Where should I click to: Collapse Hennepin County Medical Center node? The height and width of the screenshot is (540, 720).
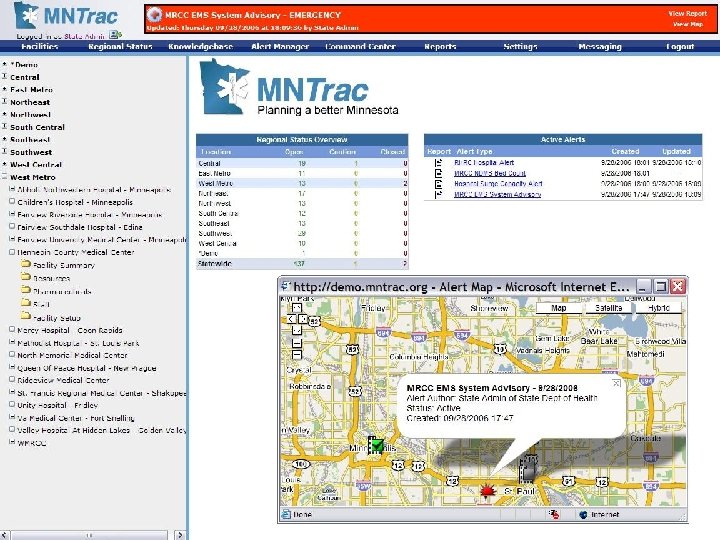(12, 252)
